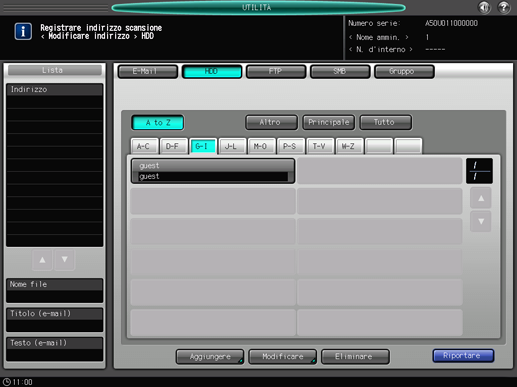The image size is (517, 387).
Task: Click the 'N. d'interno' label
Action: pyautogui.click(x=380, y=50)
